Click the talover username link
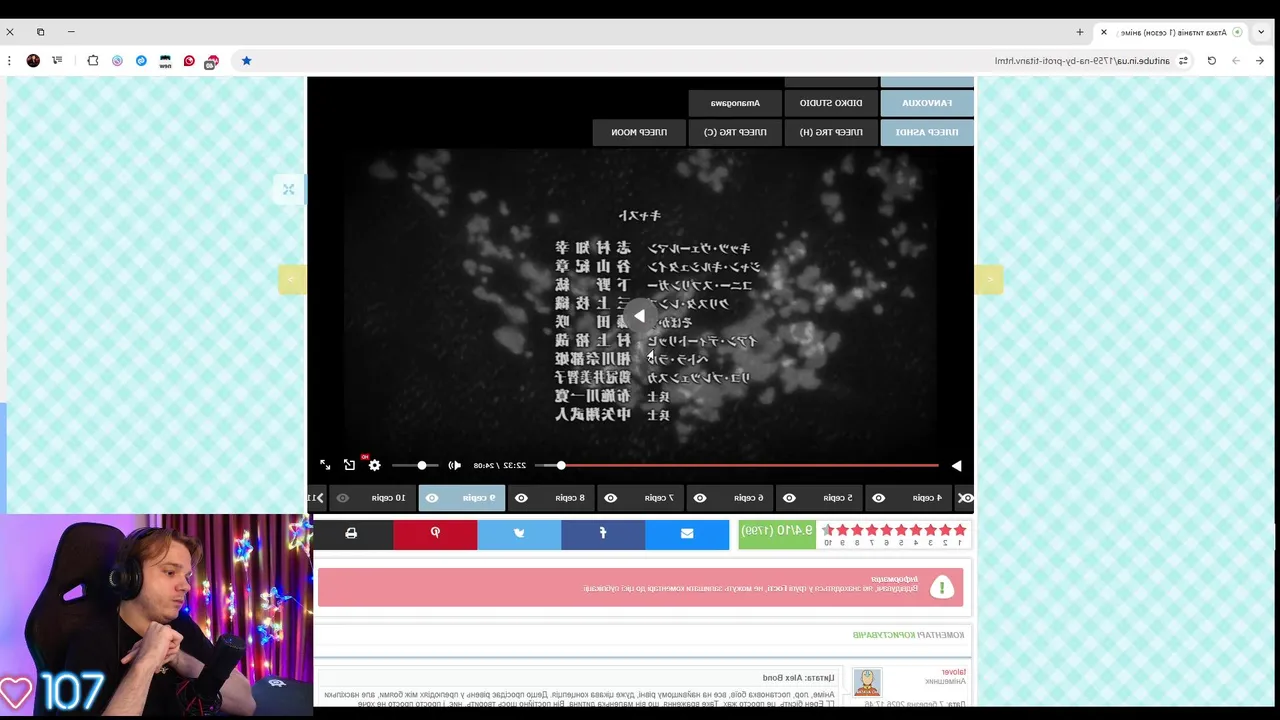Viewport: 1280px width, 720px height. click(x=954, y=673)
